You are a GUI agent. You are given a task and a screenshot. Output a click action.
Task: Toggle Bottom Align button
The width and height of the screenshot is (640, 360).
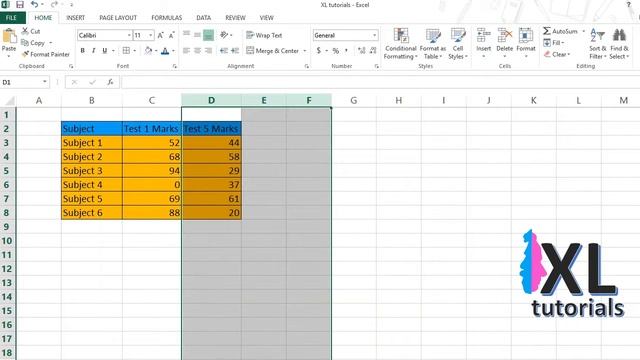pos(209,35)
